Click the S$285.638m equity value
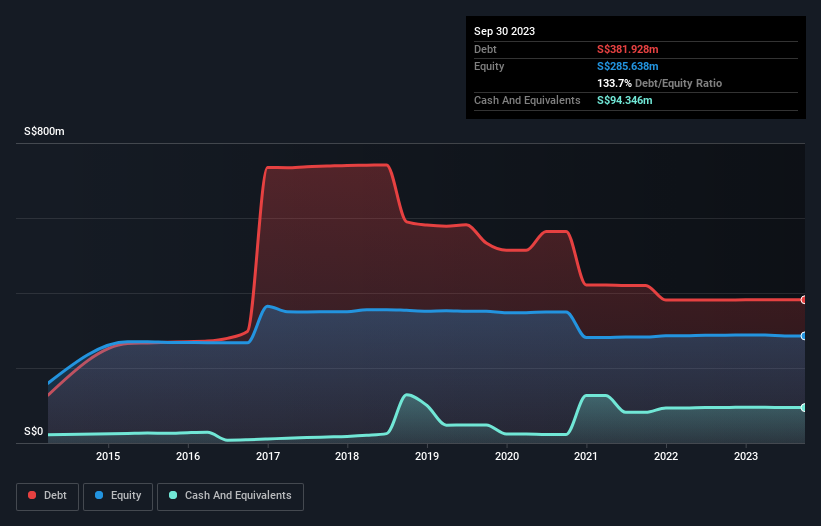Screen dimensions: 821x526 (627, 66)
